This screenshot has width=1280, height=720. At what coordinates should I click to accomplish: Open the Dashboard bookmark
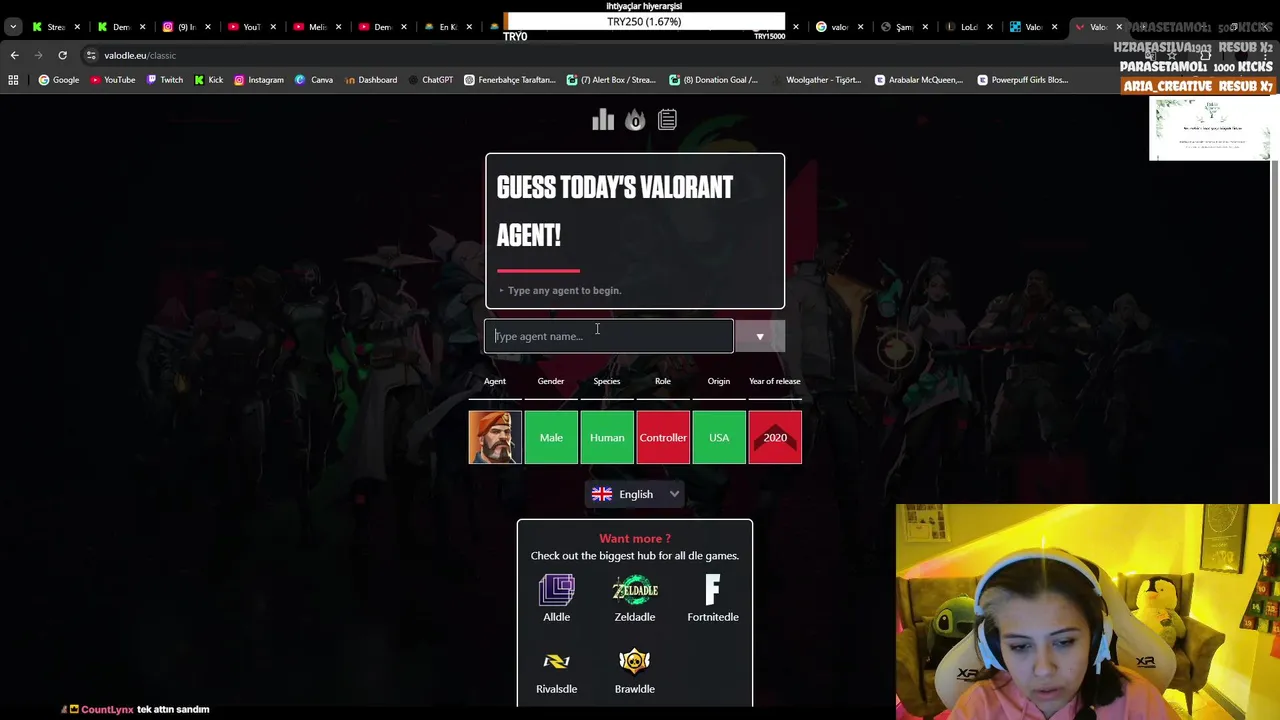(370, 80)
